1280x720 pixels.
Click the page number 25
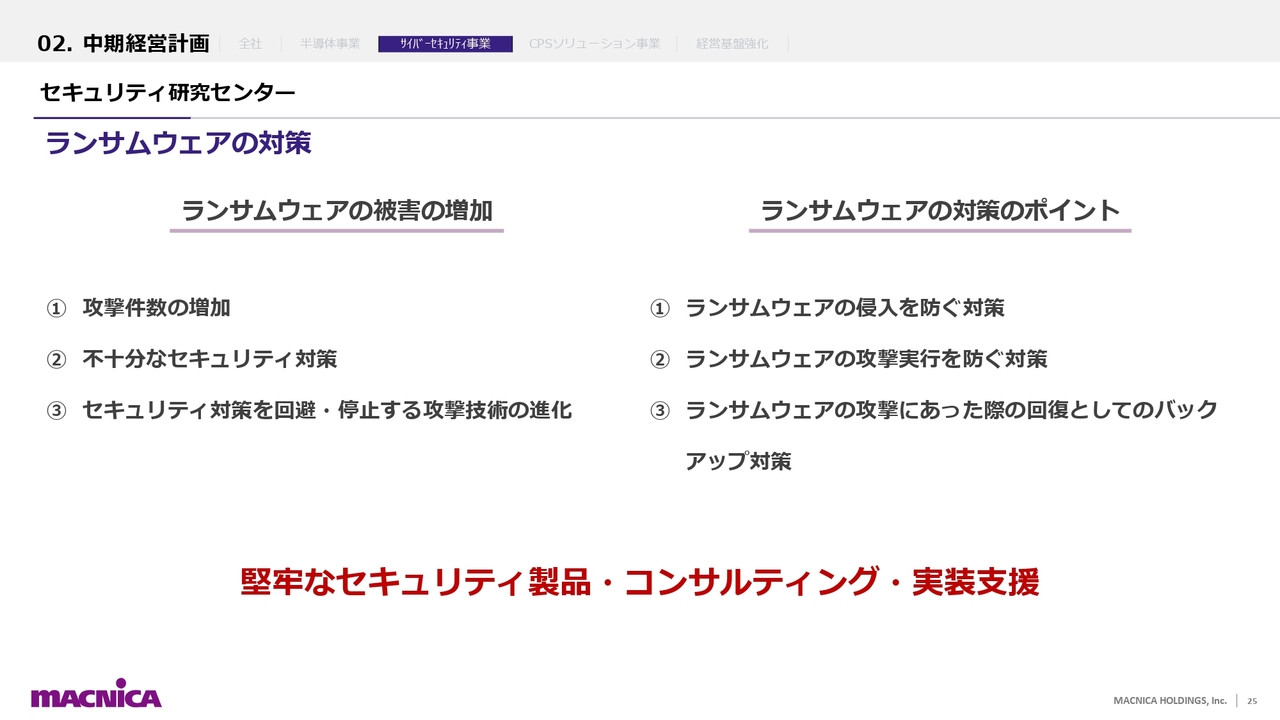pyautogui.click(x=1251, y=701)
